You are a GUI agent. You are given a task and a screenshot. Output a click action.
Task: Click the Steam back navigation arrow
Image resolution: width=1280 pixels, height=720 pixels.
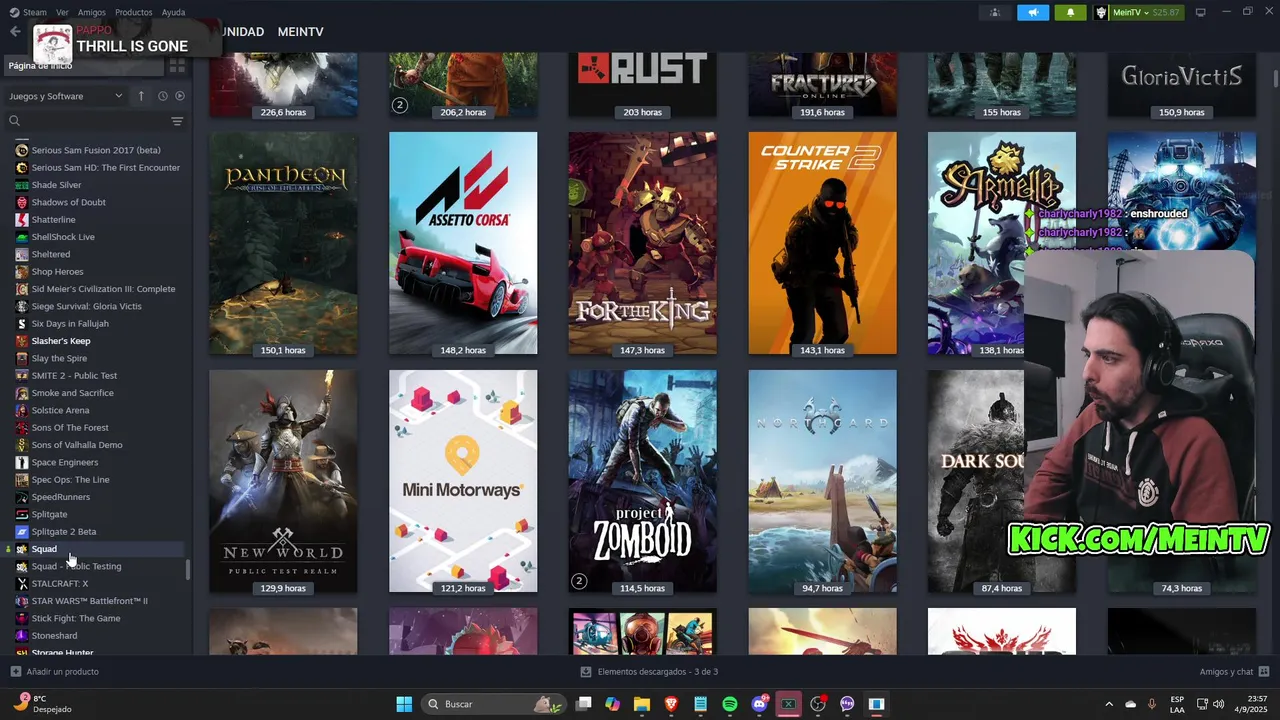tap(15, 32)
